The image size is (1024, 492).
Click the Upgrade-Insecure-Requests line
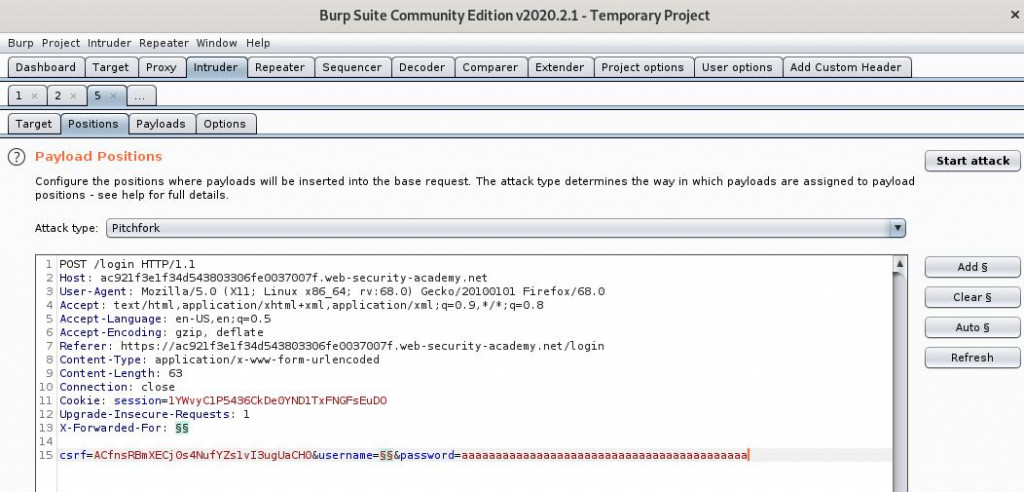tap(155, 414)
